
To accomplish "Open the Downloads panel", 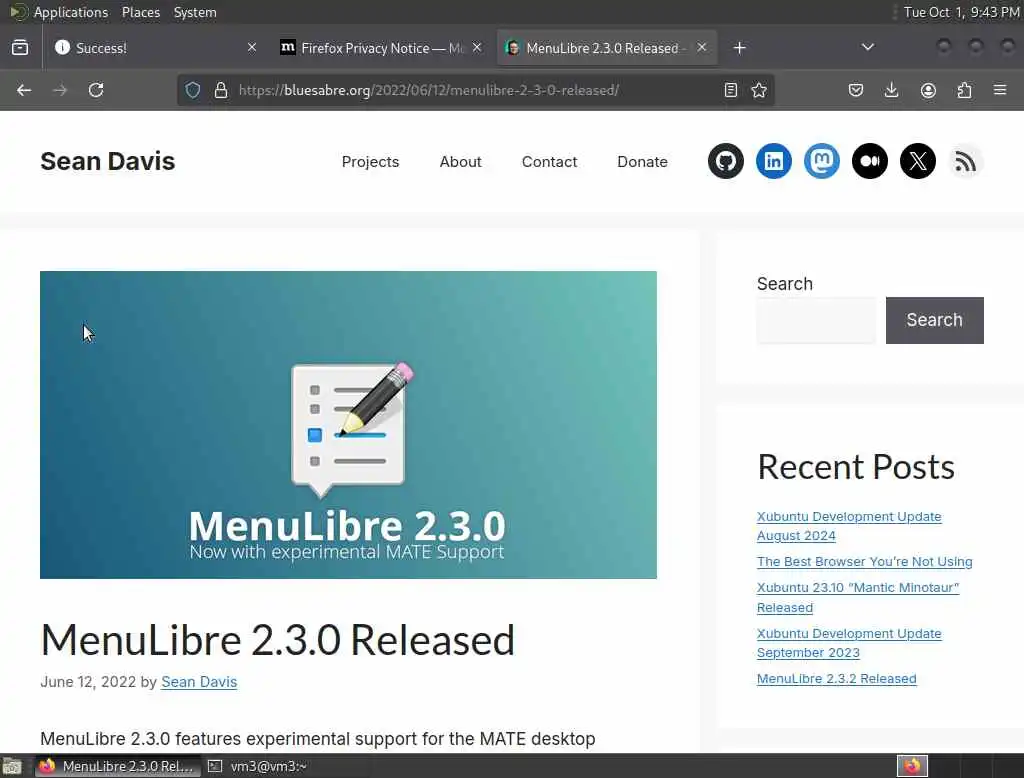I will point(891,90).
